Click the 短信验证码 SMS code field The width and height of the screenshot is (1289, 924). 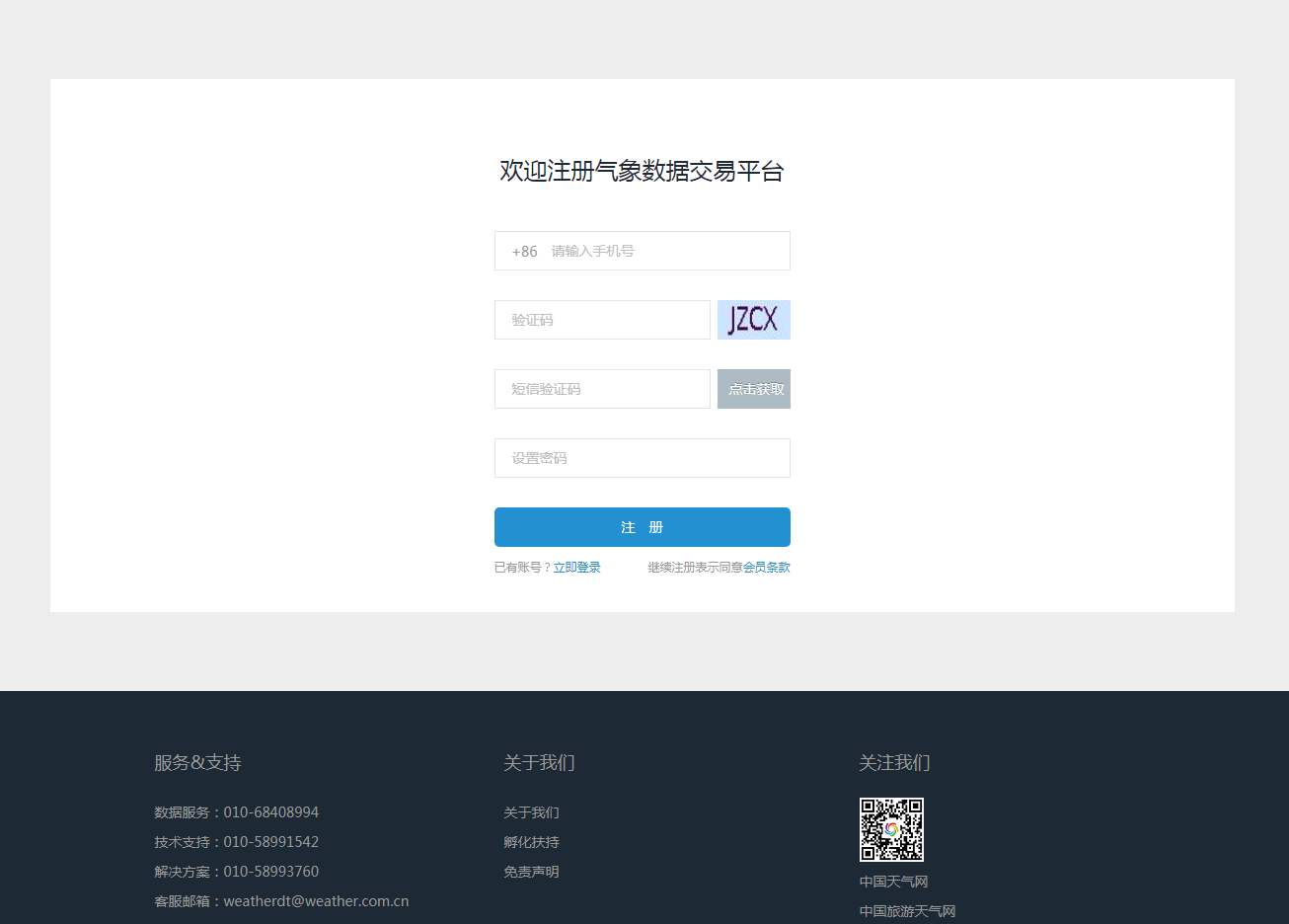(x=602, y=389)
